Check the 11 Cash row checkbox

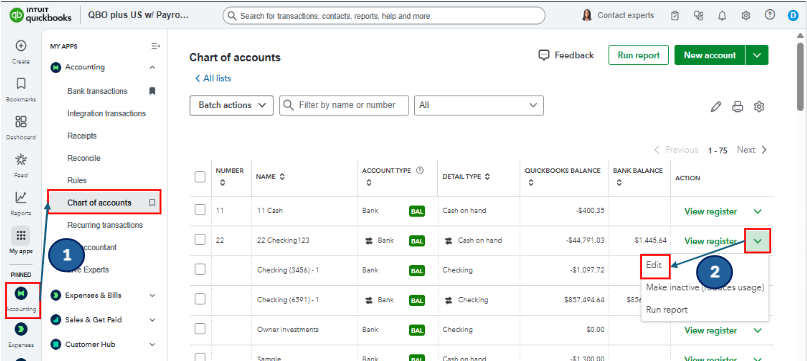point(200,210)
